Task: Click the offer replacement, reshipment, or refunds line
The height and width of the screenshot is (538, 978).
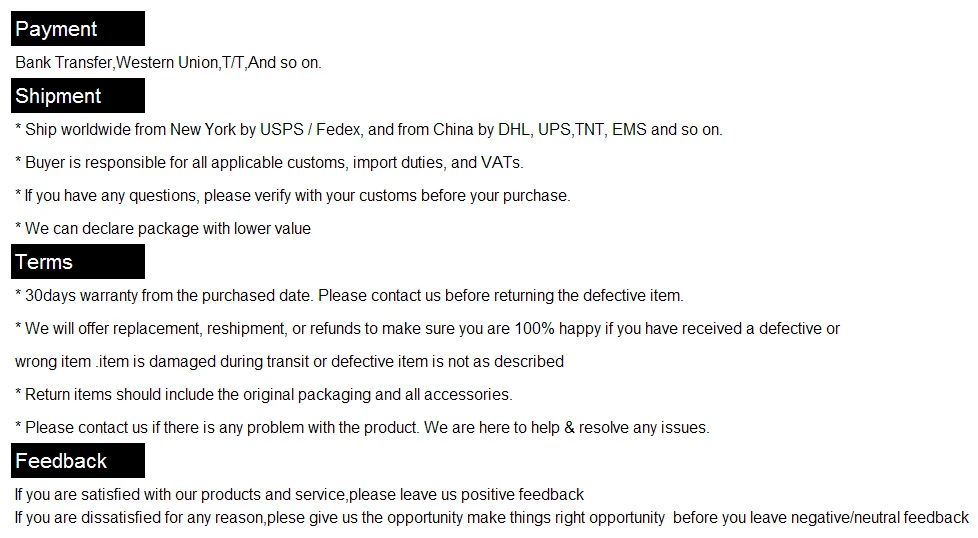Action: pyautogui.click(x=427, y=329)
